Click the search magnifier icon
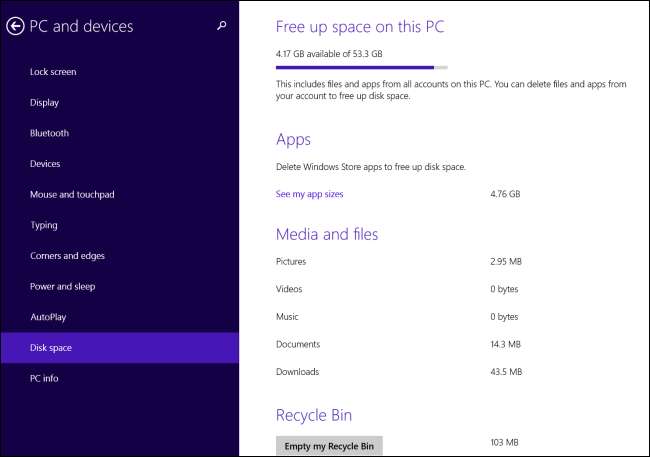Image resolution: width=650 pixels, height=457 pixels. (221, 26)
